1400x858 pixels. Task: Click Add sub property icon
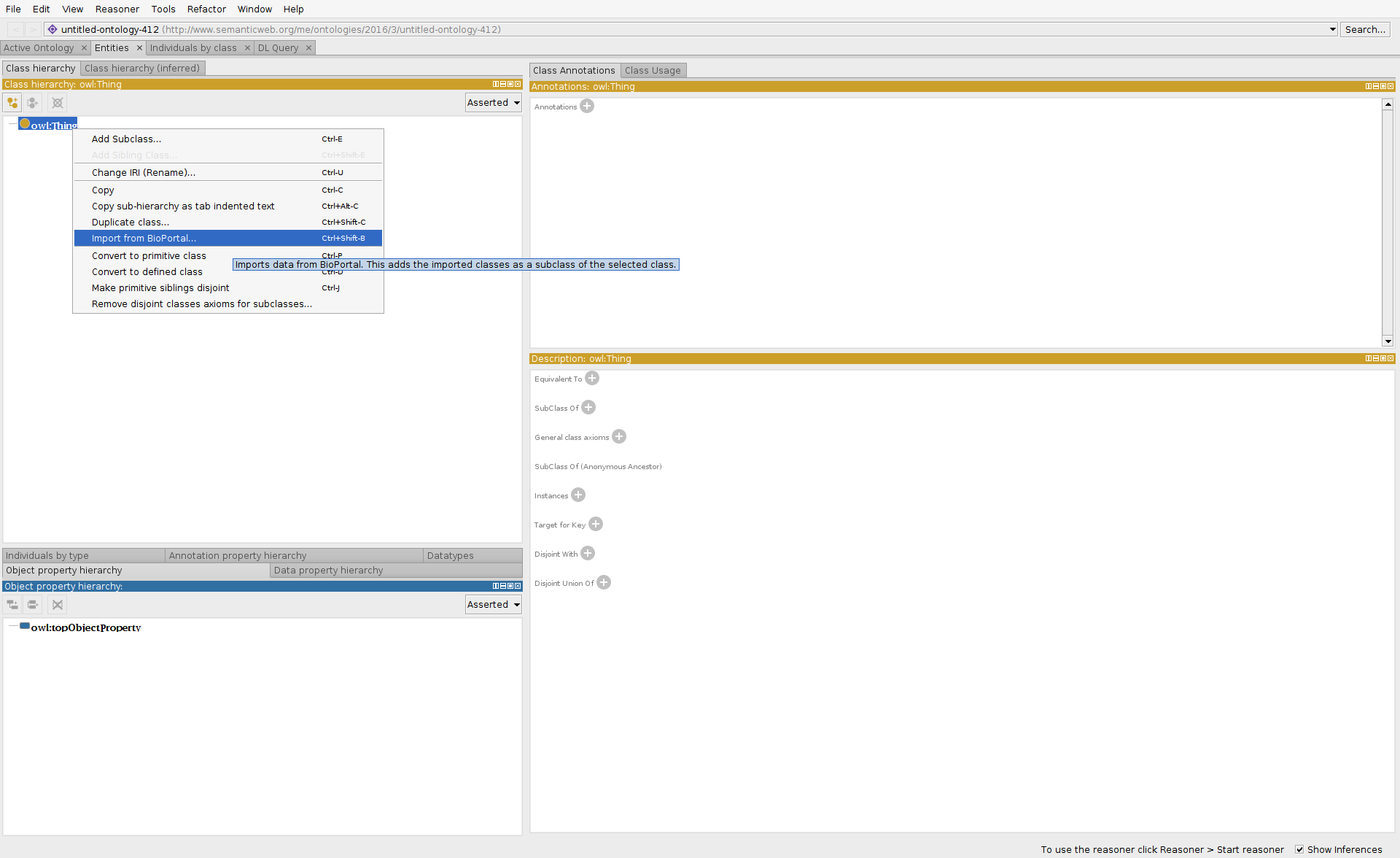coord(12,605)
